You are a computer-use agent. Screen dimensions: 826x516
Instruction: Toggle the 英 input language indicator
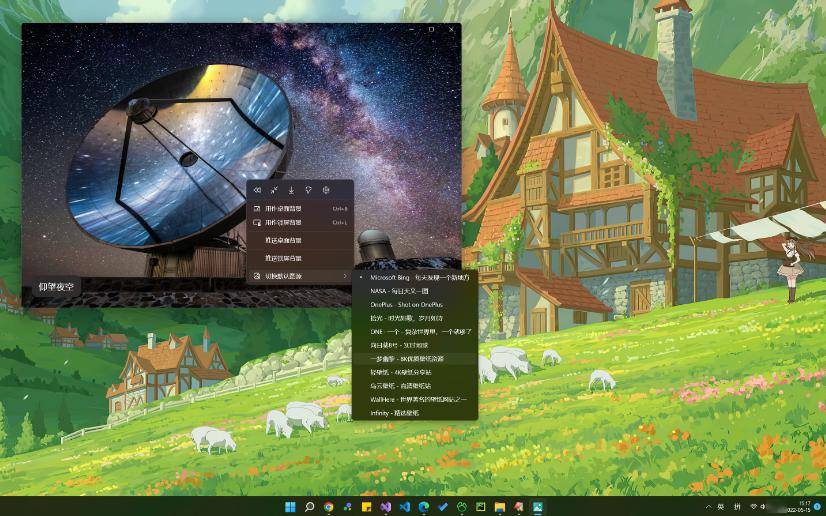[721, 507]
